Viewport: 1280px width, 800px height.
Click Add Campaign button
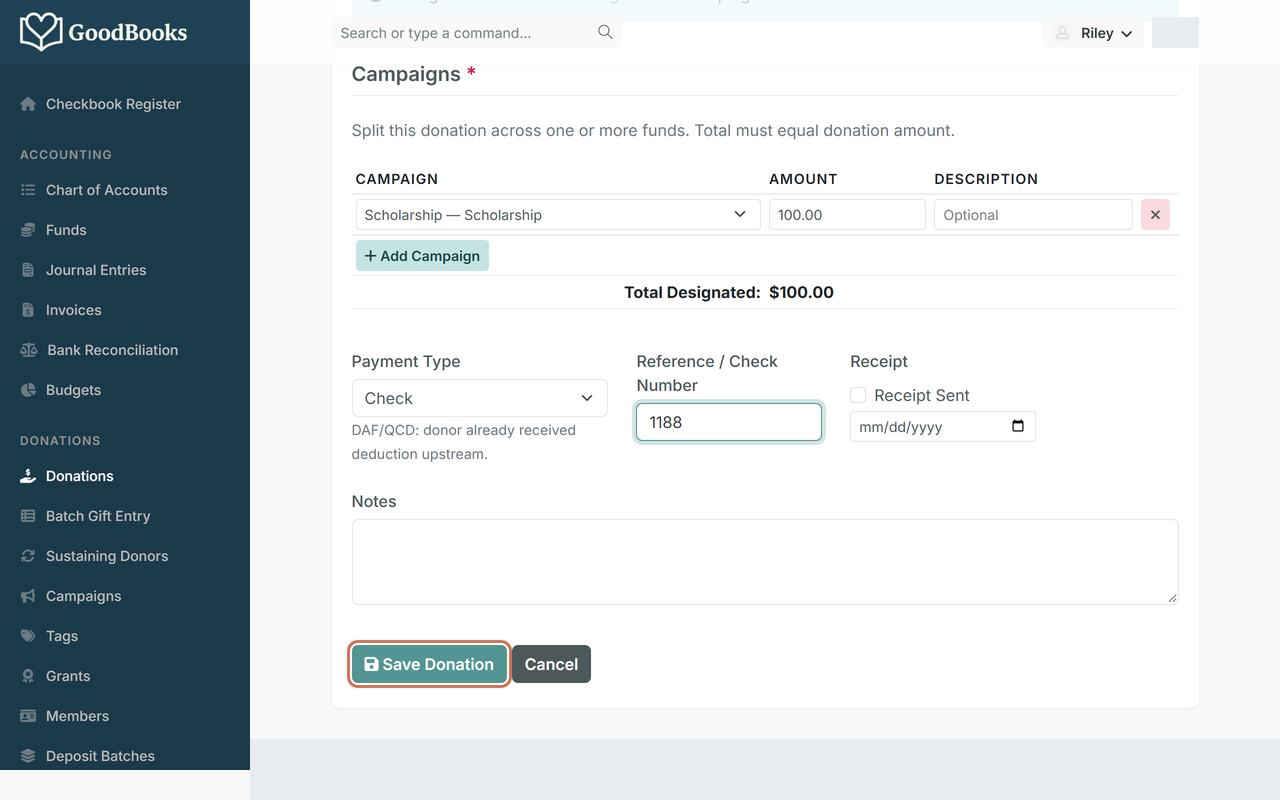[x=422, y=256]
